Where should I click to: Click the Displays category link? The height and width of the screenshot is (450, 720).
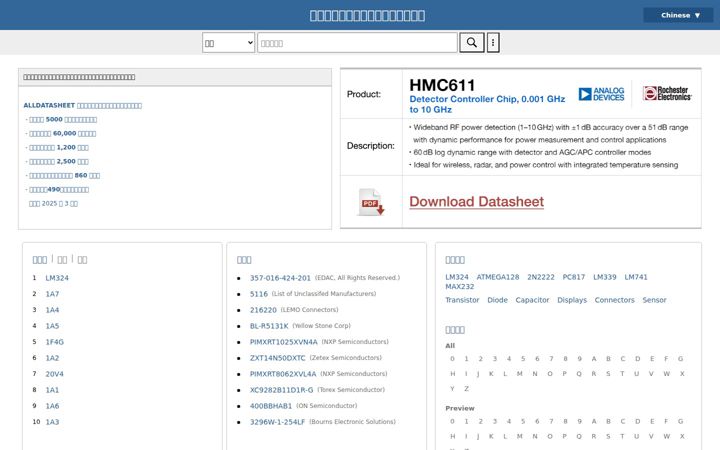coord(572,300)
